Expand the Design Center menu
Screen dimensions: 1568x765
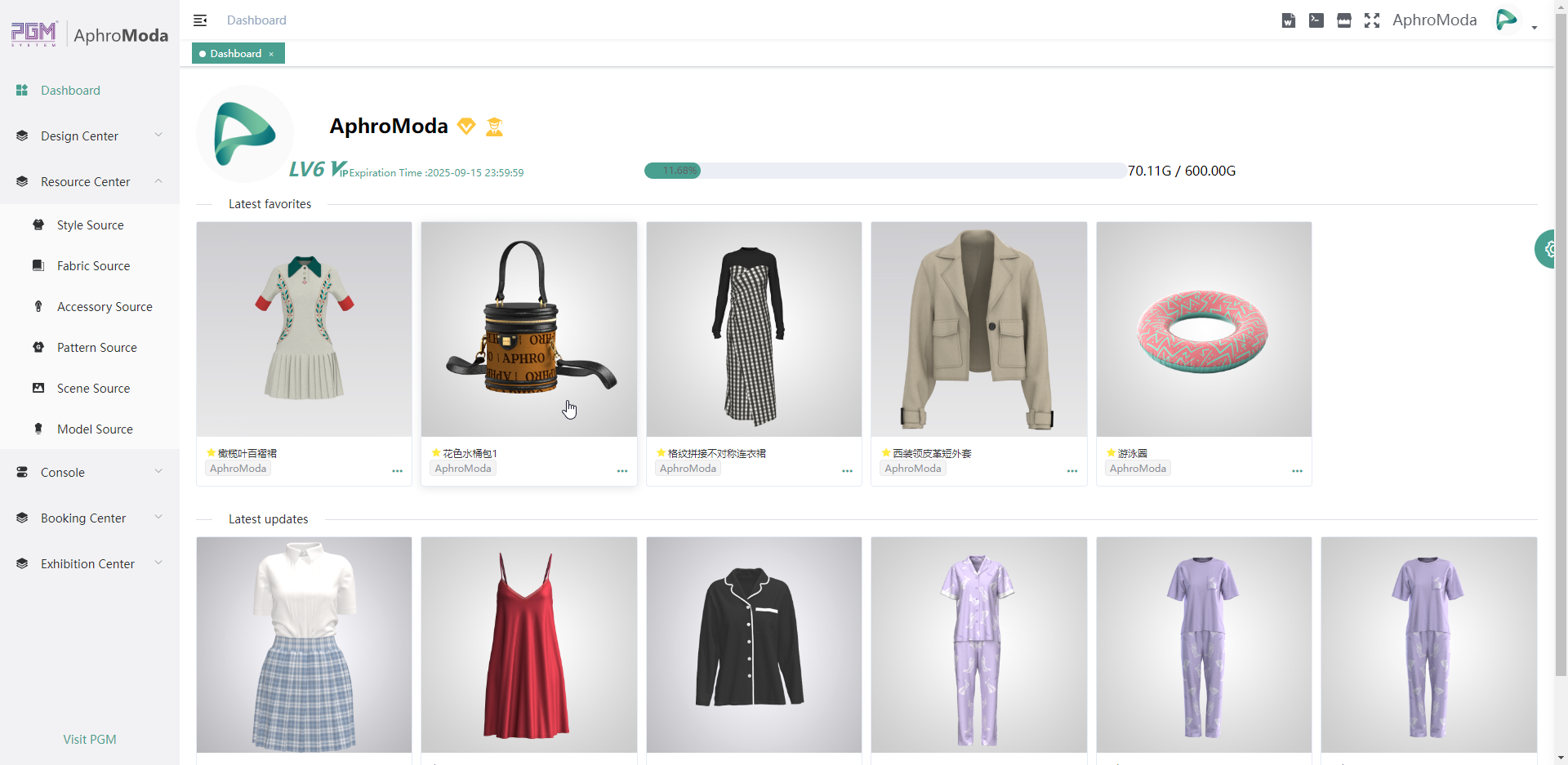click(90, 136)
